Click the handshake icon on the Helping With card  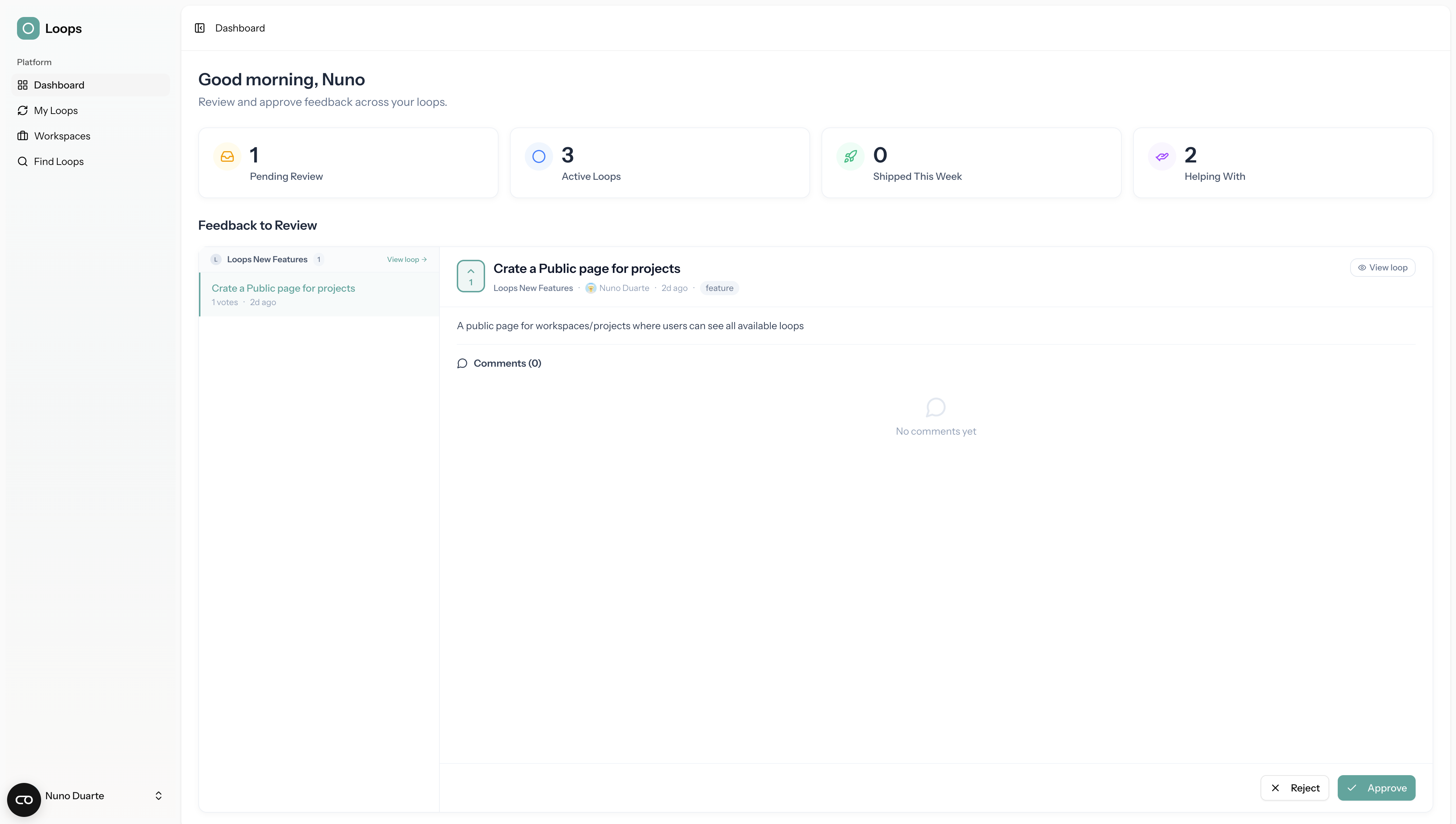1162,156
